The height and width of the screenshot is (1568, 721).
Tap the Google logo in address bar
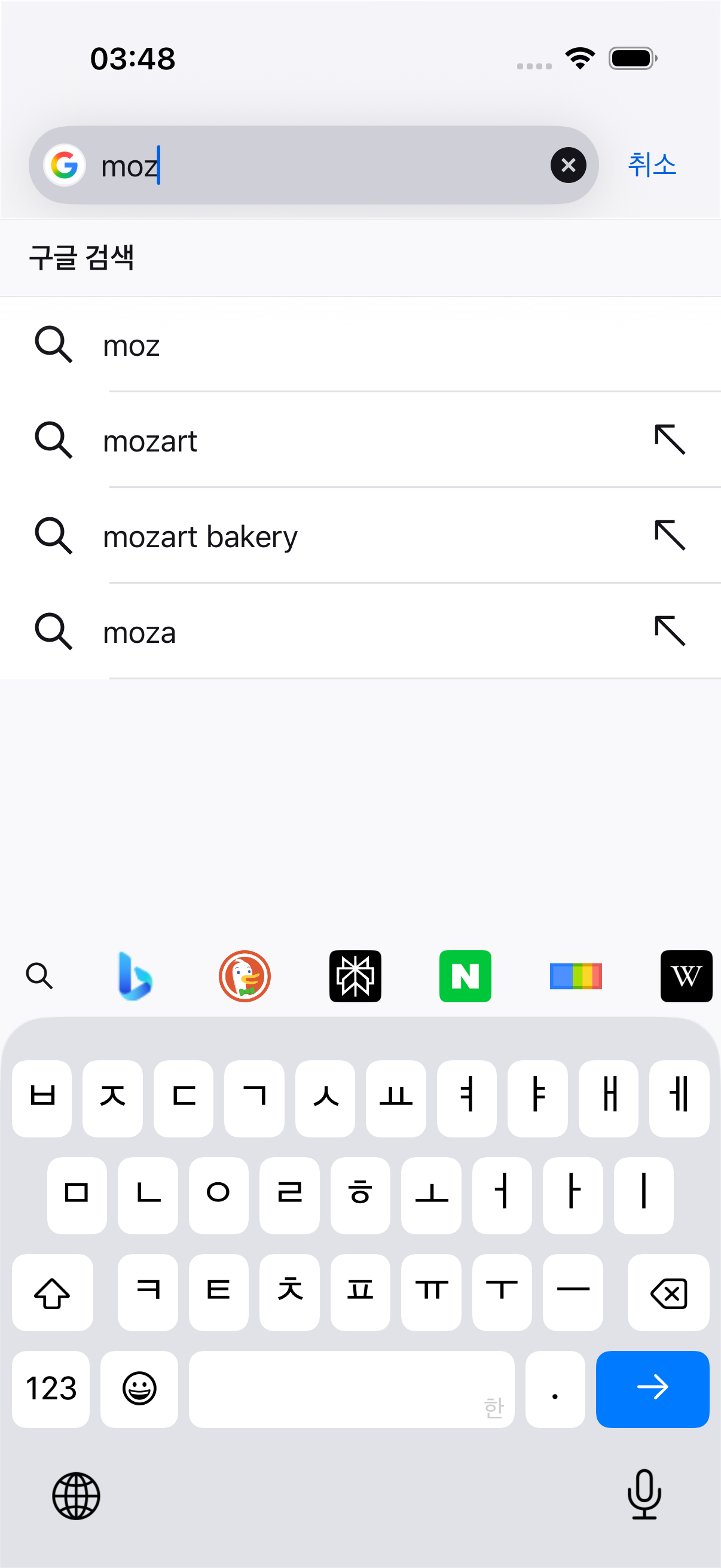64,165
